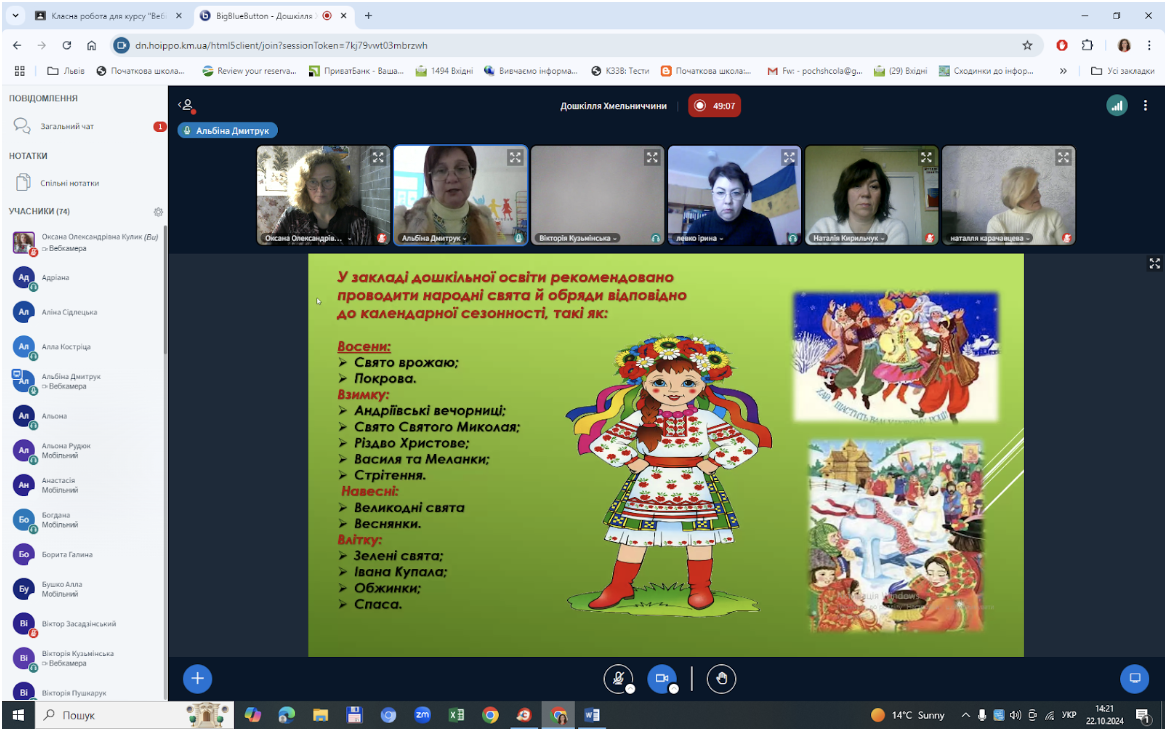Open the three-dot options menu in meeting

point(1145,106)
